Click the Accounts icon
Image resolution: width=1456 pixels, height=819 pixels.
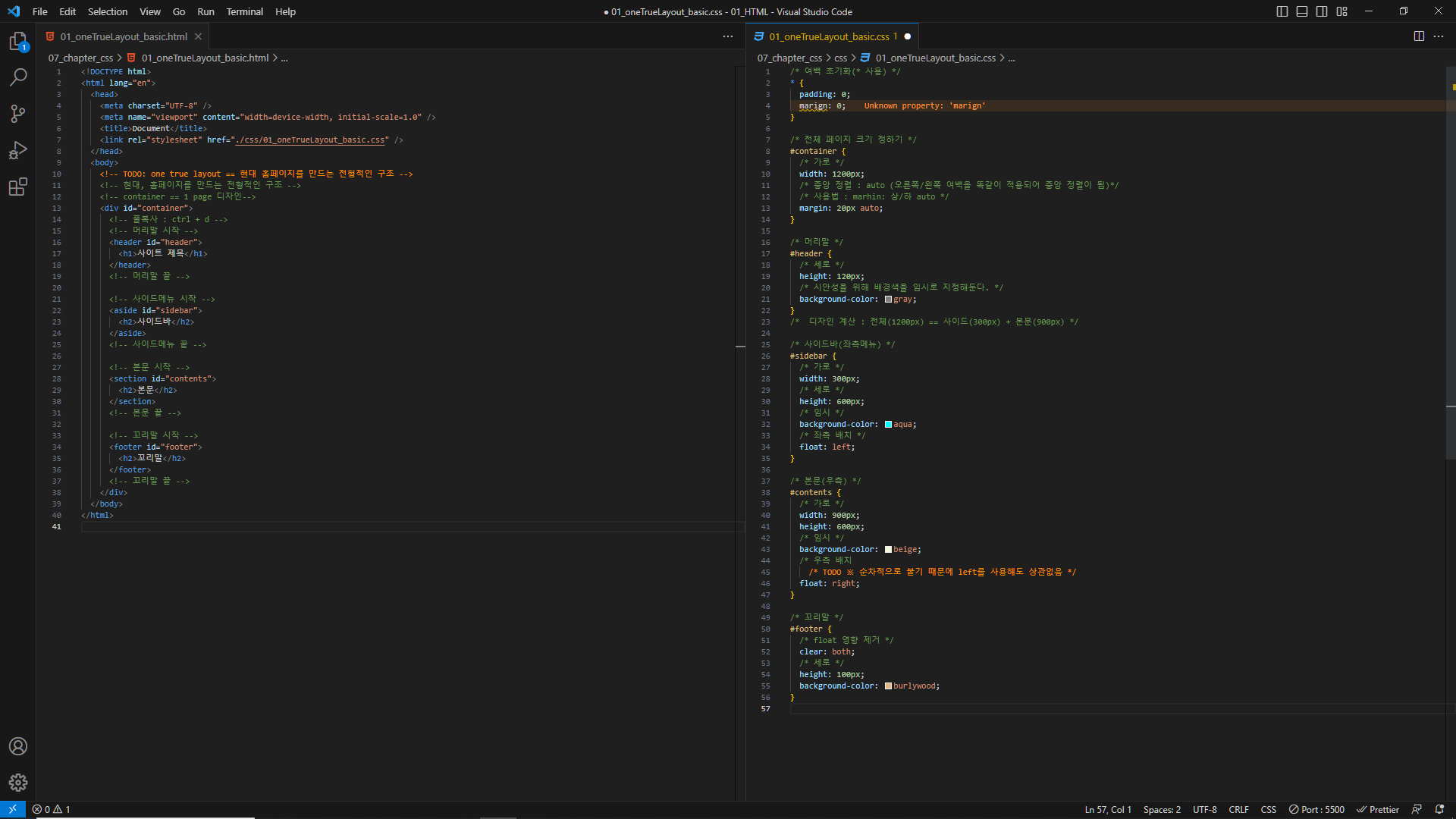[x=18, y=746]
